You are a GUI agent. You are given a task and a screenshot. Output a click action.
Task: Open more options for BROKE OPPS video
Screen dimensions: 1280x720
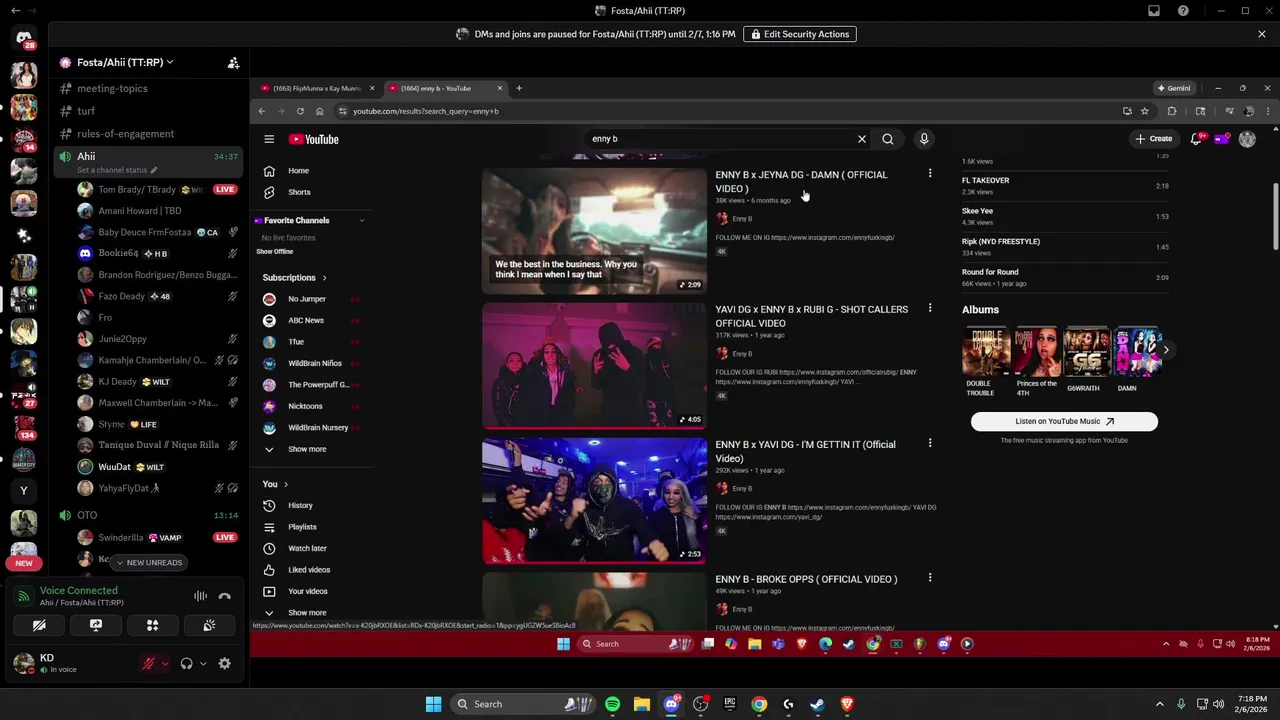[930, 578]
